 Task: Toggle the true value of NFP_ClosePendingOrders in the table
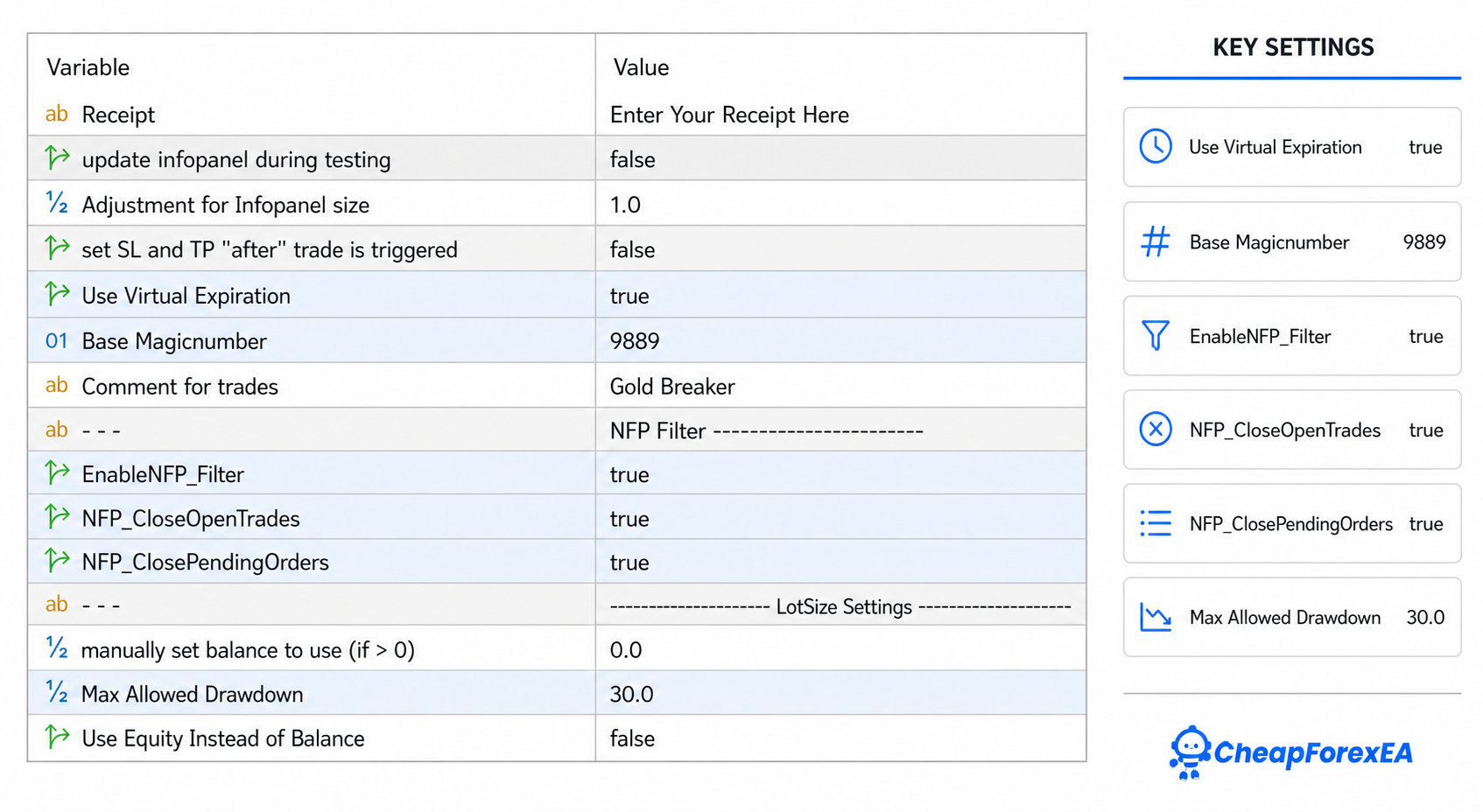[629, 563]
